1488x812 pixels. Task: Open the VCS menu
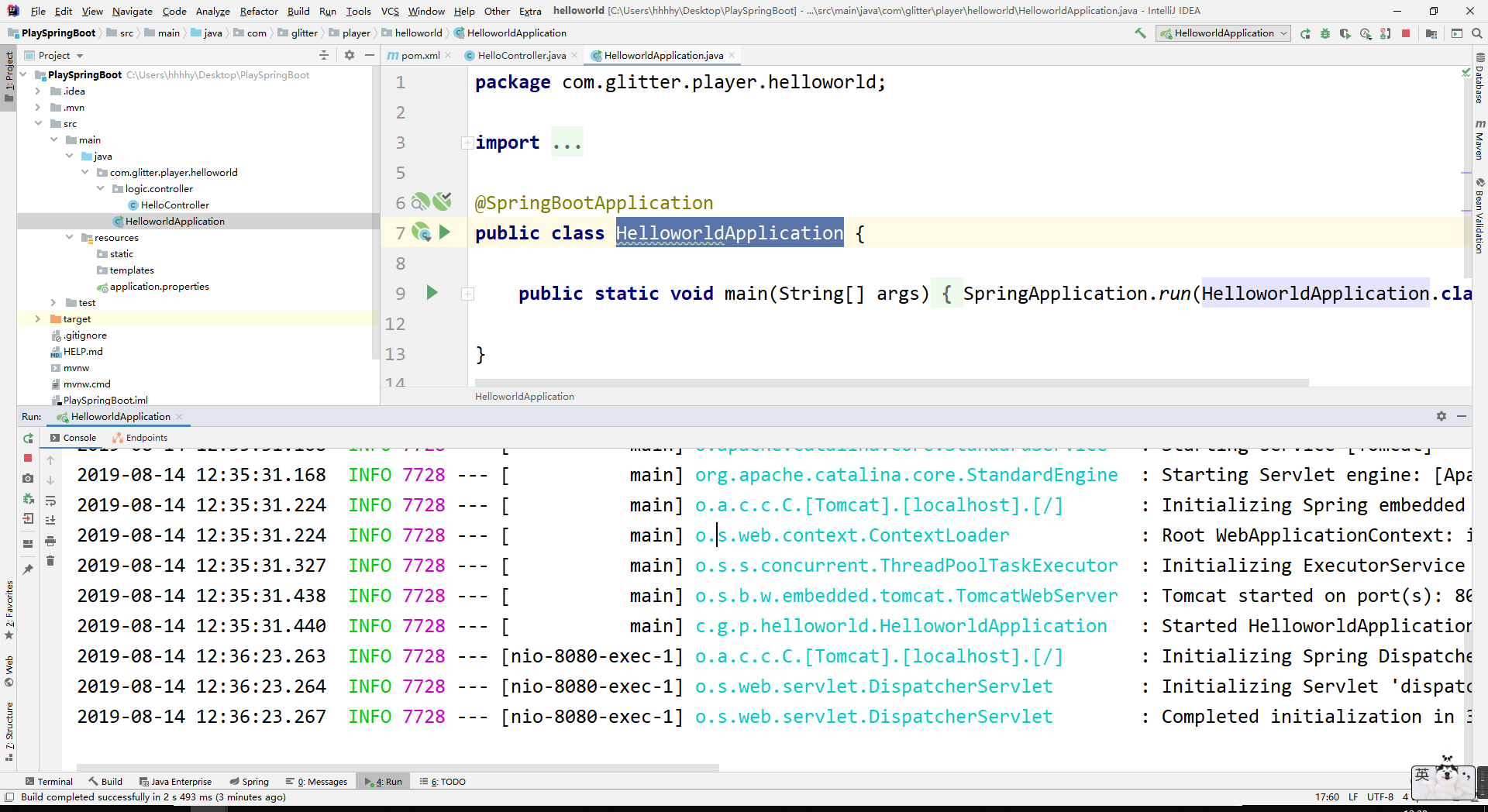tap(390, 11)
